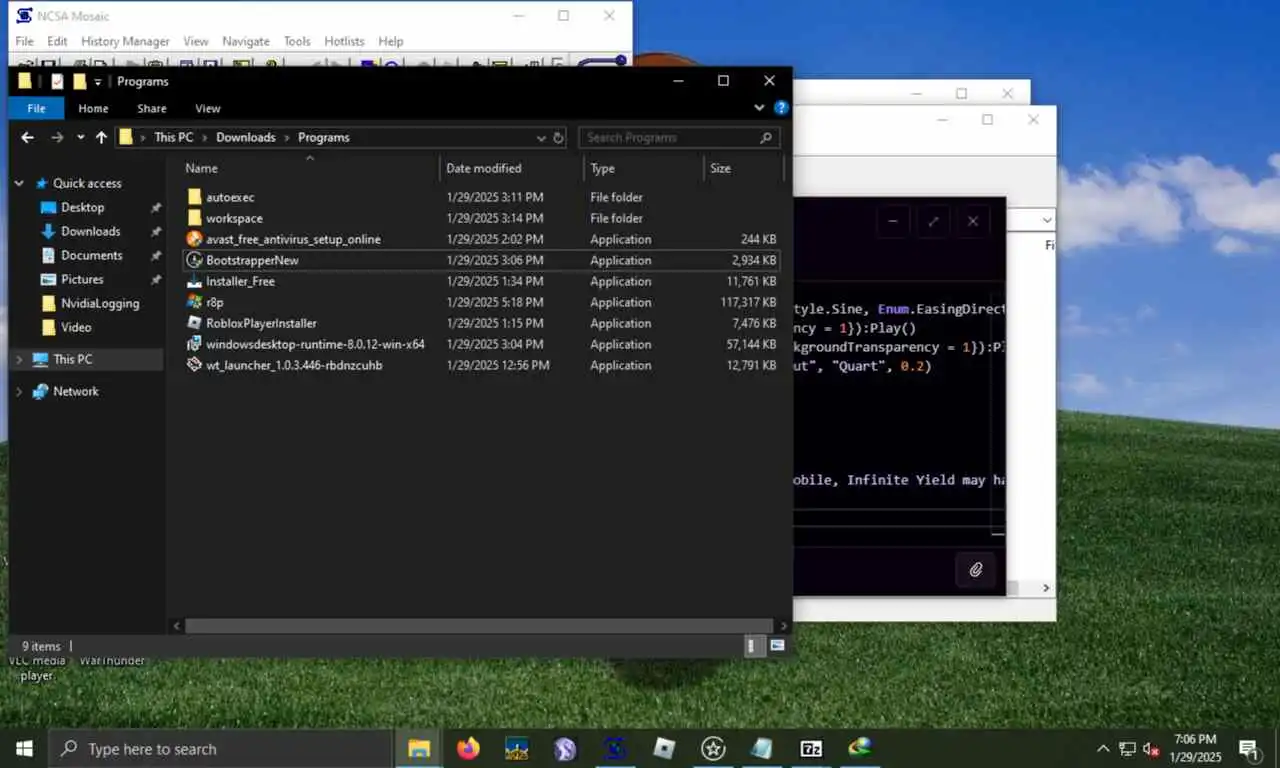This screenshot has width=1280, height=768.
Task: Select windowsdesktop-runtime-8.0.12-win-x64 file
Action: coord(315,344)
